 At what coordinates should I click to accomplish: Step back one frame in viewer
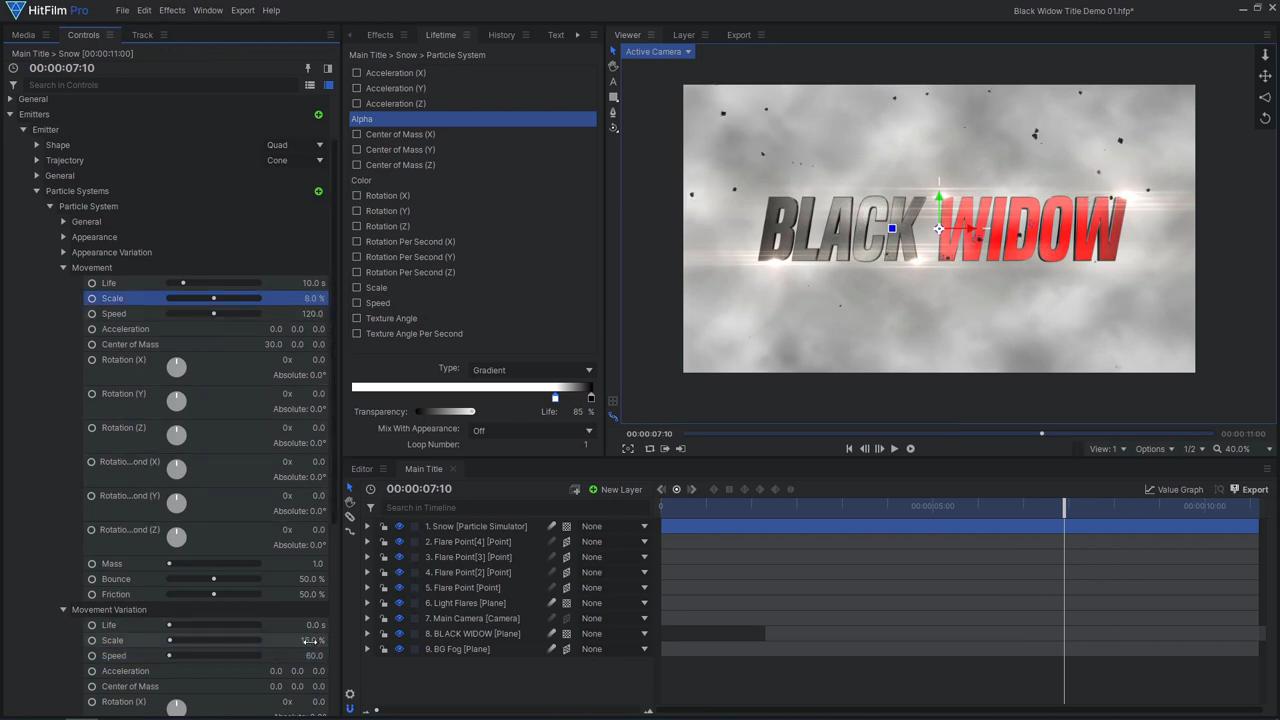tap(864, 449)
